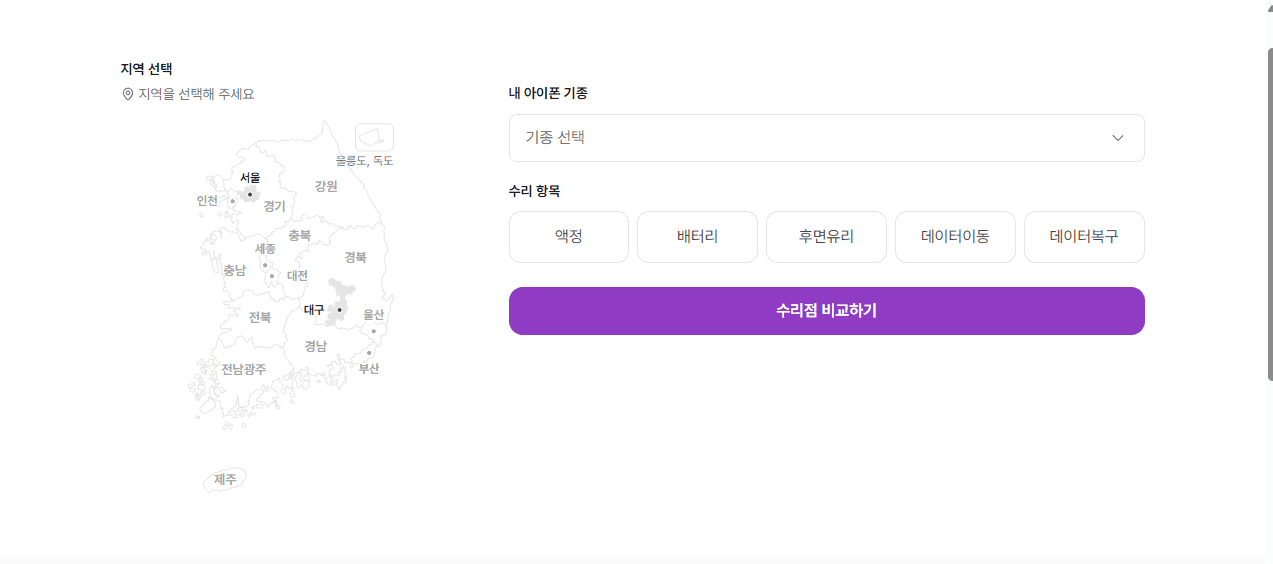This screenshot has height=564, width=1273.
Task: Select 대구 on the map
Action: tap(314, 310)
